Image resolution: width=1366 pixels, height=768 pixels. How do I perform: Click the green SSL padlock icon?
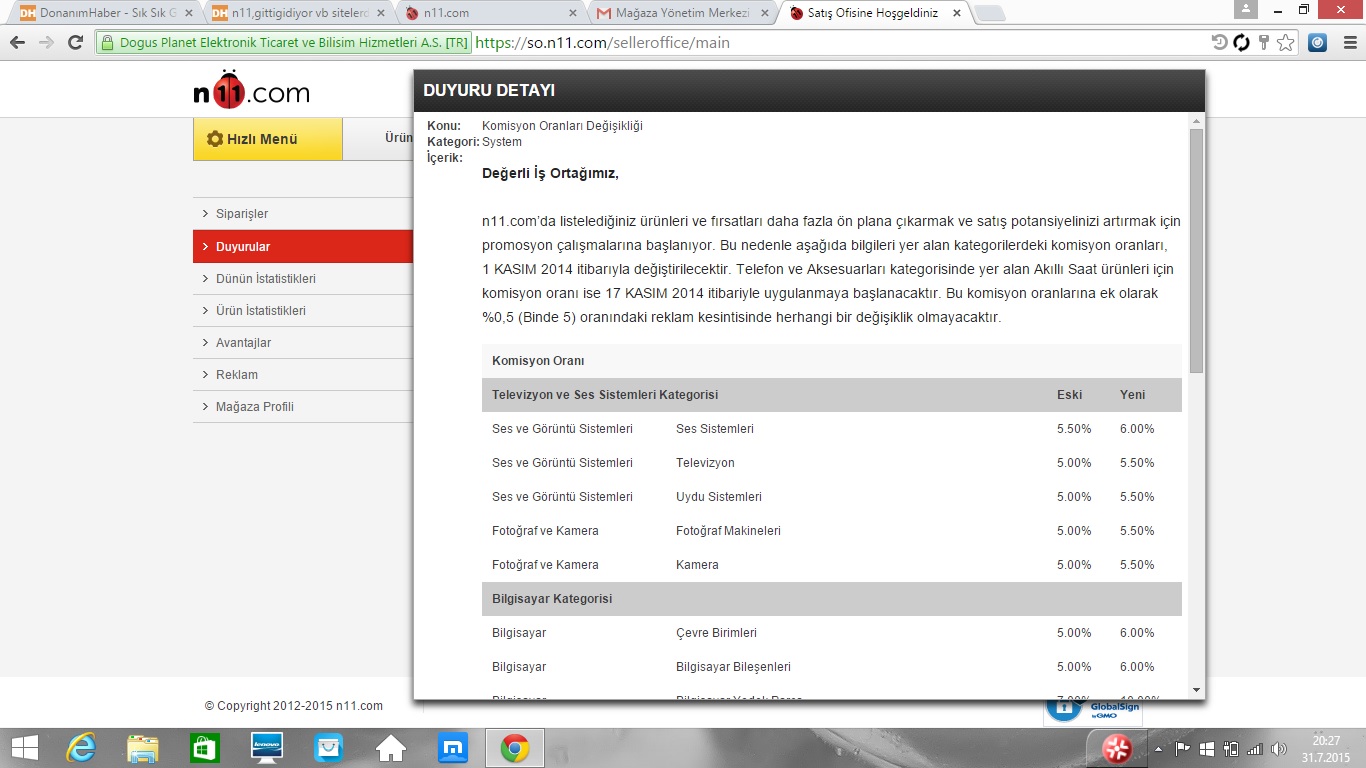[x=108, y=43]
